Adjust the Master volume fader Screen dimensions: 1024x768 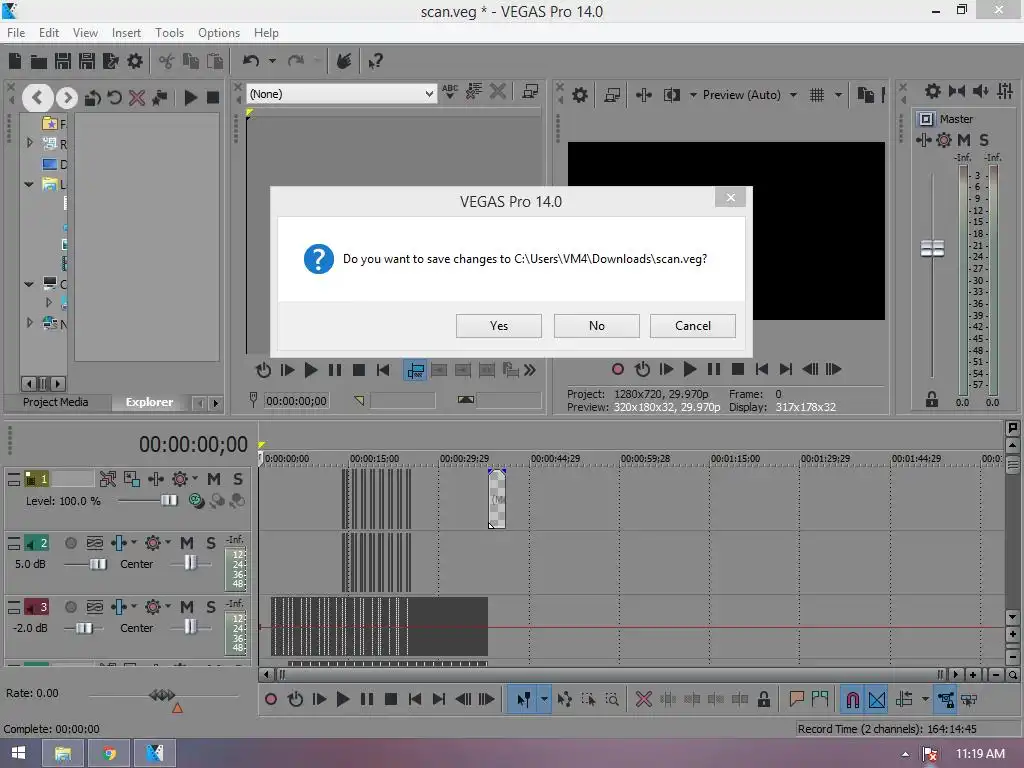(x=933, y=248)
